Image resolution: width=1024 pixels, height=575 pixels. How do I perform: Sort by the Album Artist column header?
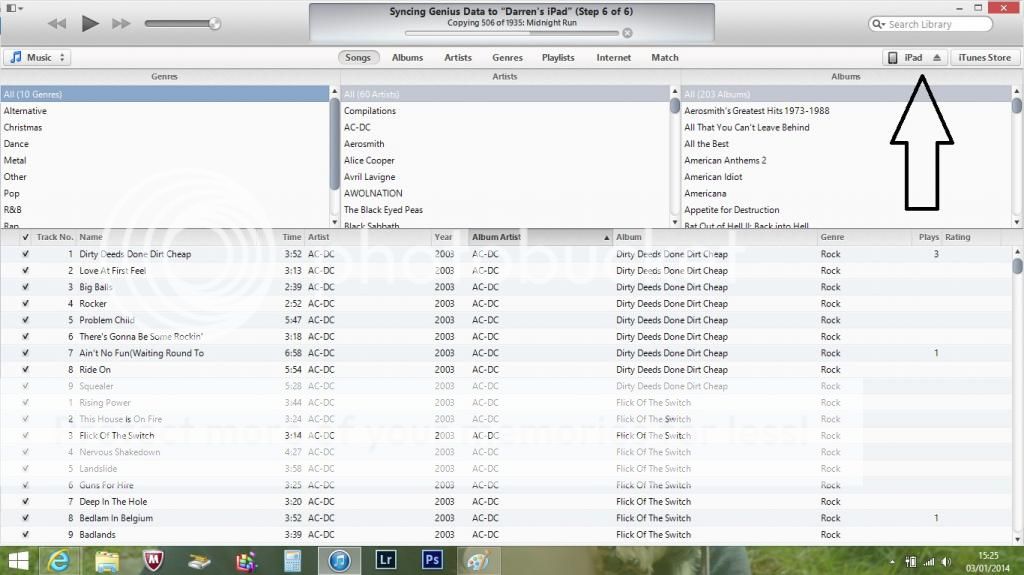[x=540, y=237]
